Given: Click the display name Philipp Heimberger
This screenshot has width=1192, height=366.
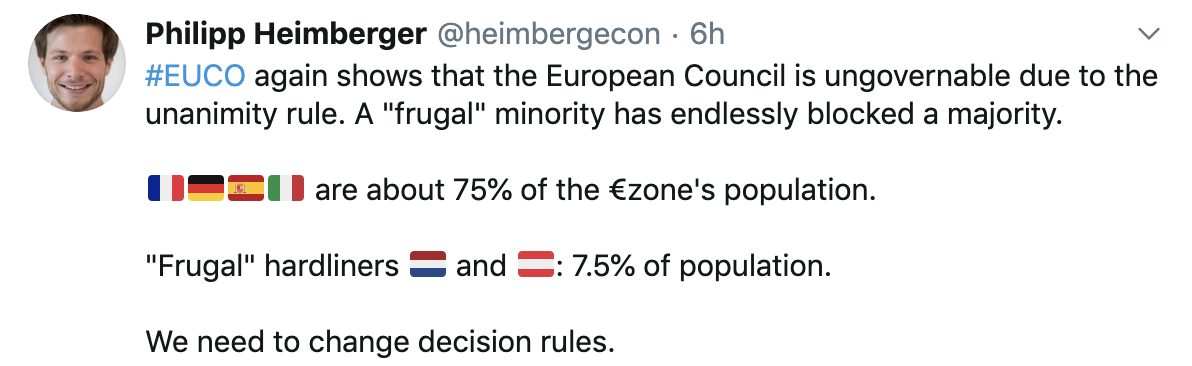Looking at the screenshot, I should (x=286, y=34).
